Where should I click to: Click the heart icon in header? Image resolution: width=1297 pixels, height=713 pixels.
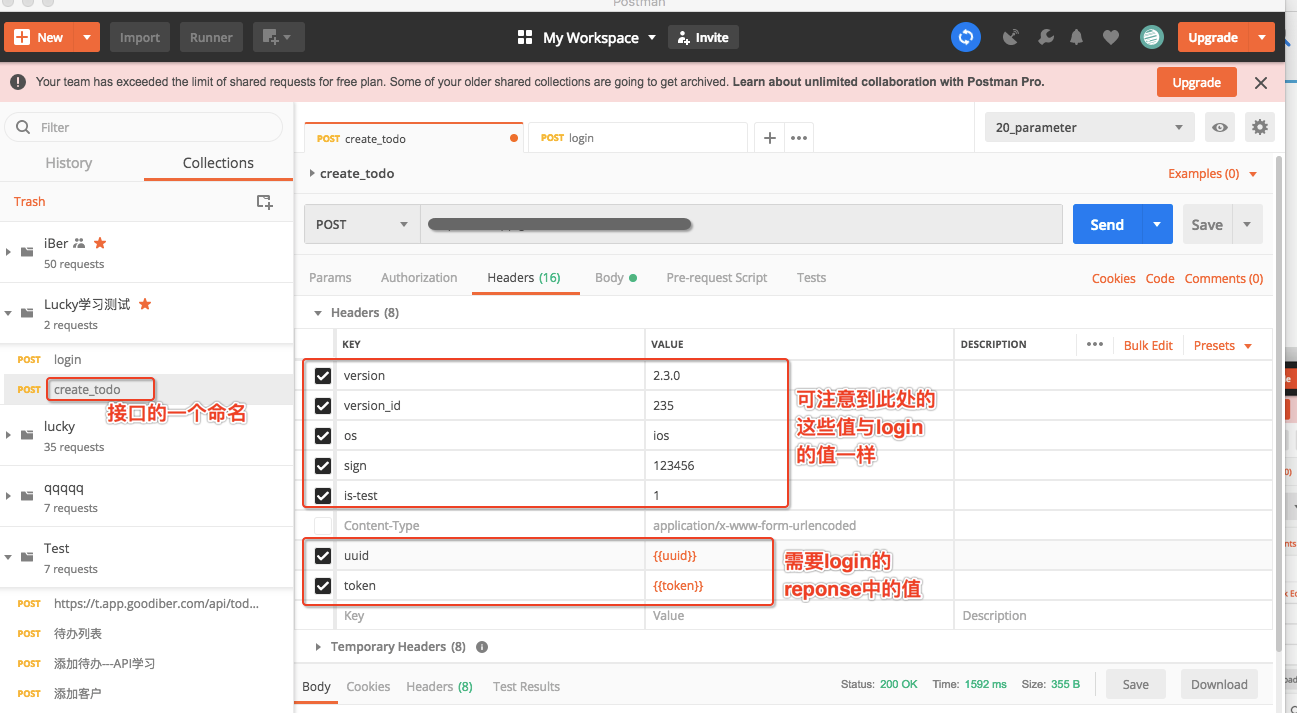pos(1110,38)
